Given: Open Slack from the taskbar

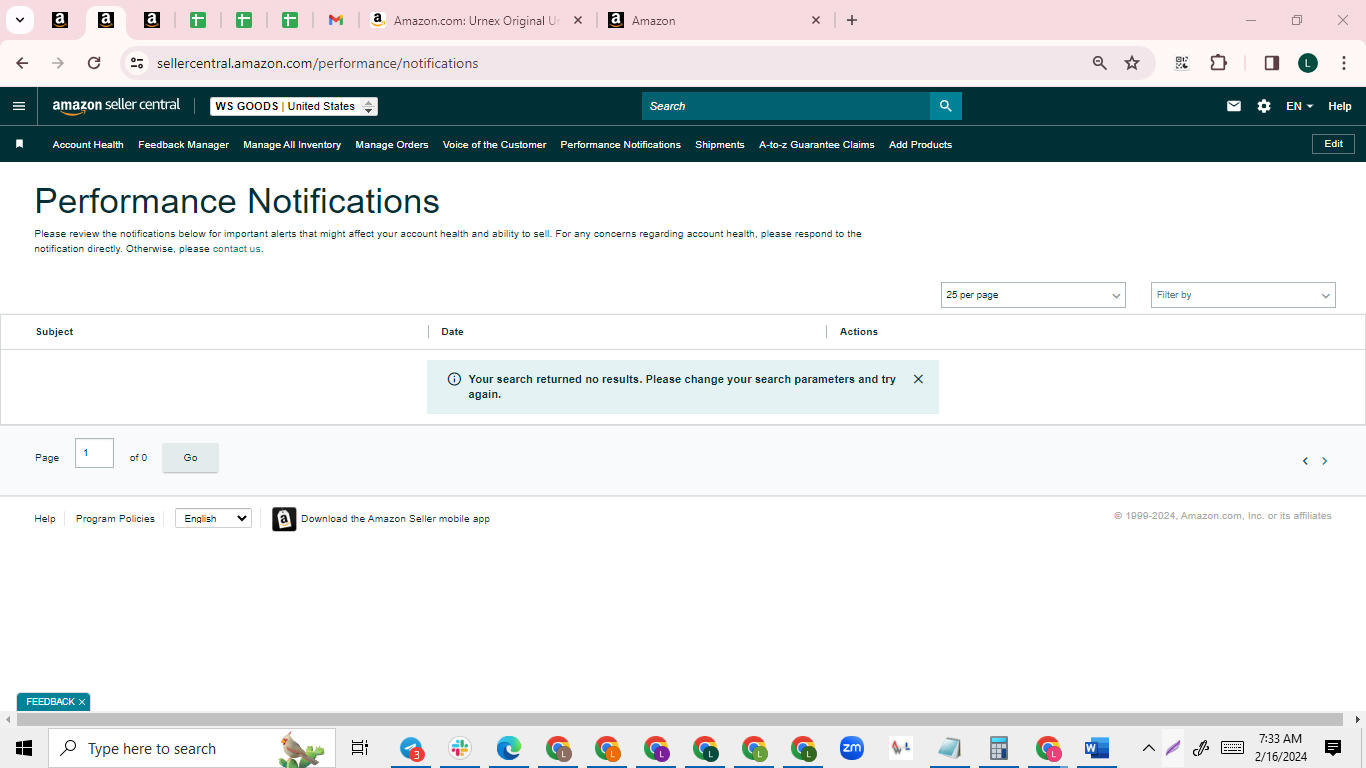Looking at the screenshot, I should pos(460,748).
